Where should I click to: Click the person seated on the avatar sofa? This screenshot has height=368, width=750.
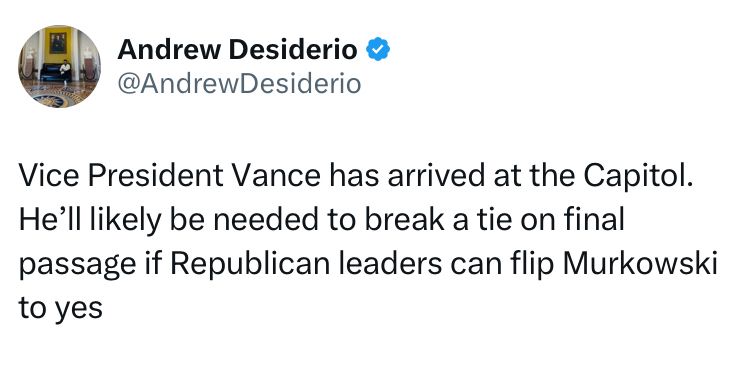click(65, 67)
